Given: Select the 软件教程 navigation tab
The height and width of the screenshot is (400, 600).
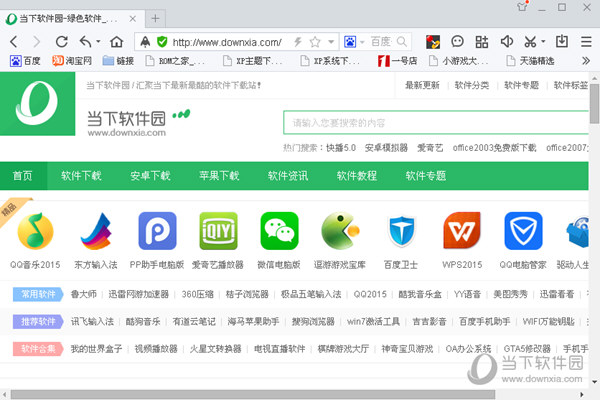Looking at the screenshot, I should [x=357, y=176].
